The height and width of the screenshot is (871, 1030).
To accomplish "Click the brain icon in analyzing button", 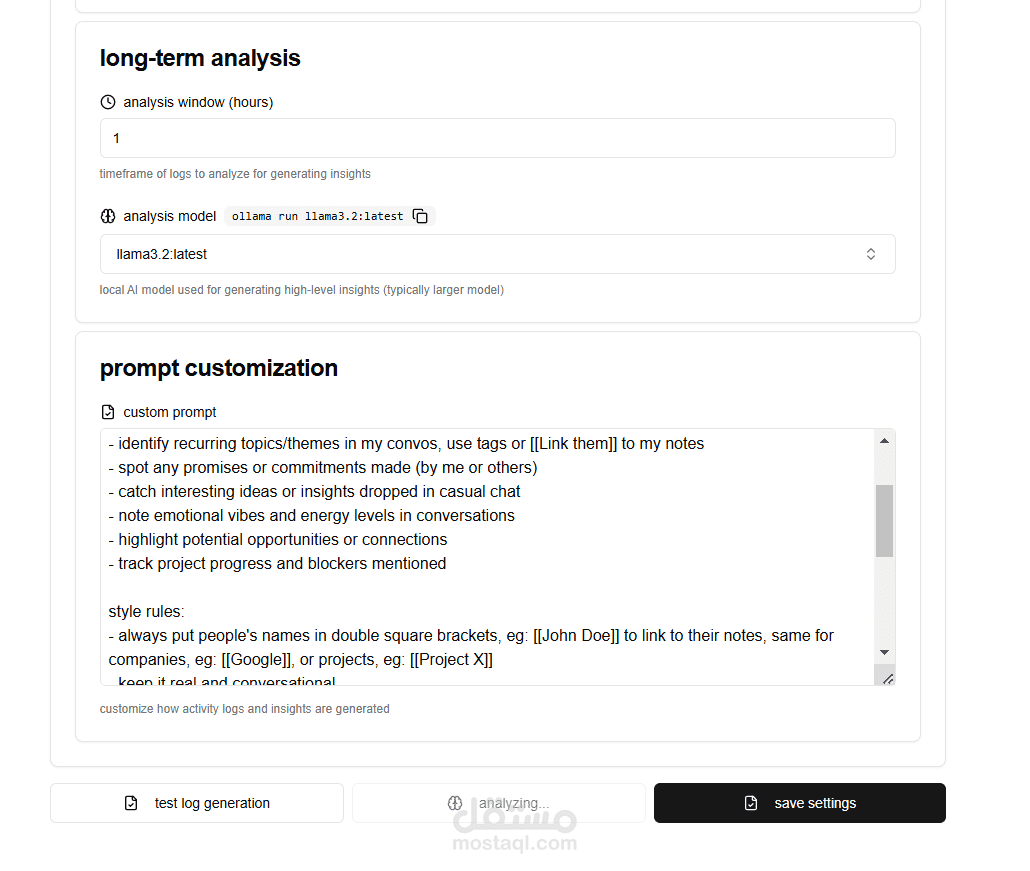I will [x=455, y=803].
